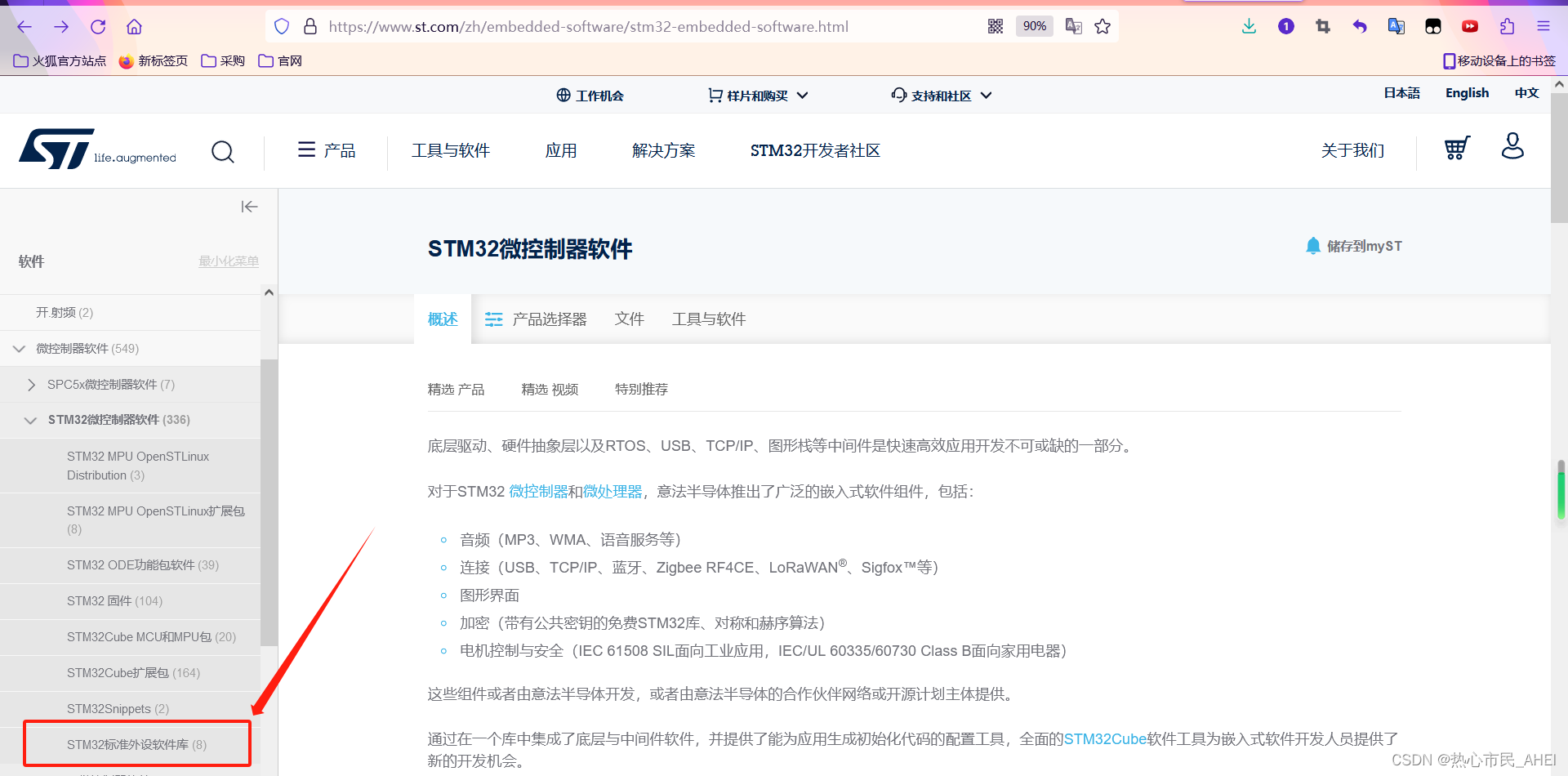Open the QR code icon in address bar
This screenshot has width=1568, height=776.
[x=996, y=27]
